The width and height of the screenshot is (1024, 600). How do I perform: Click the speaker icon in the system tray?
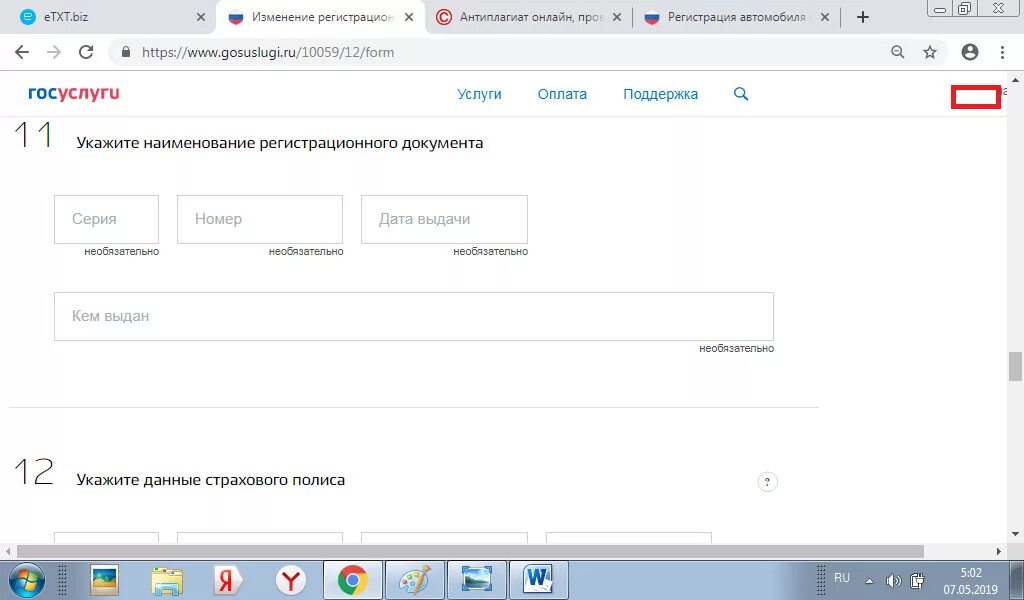[893, 578]
